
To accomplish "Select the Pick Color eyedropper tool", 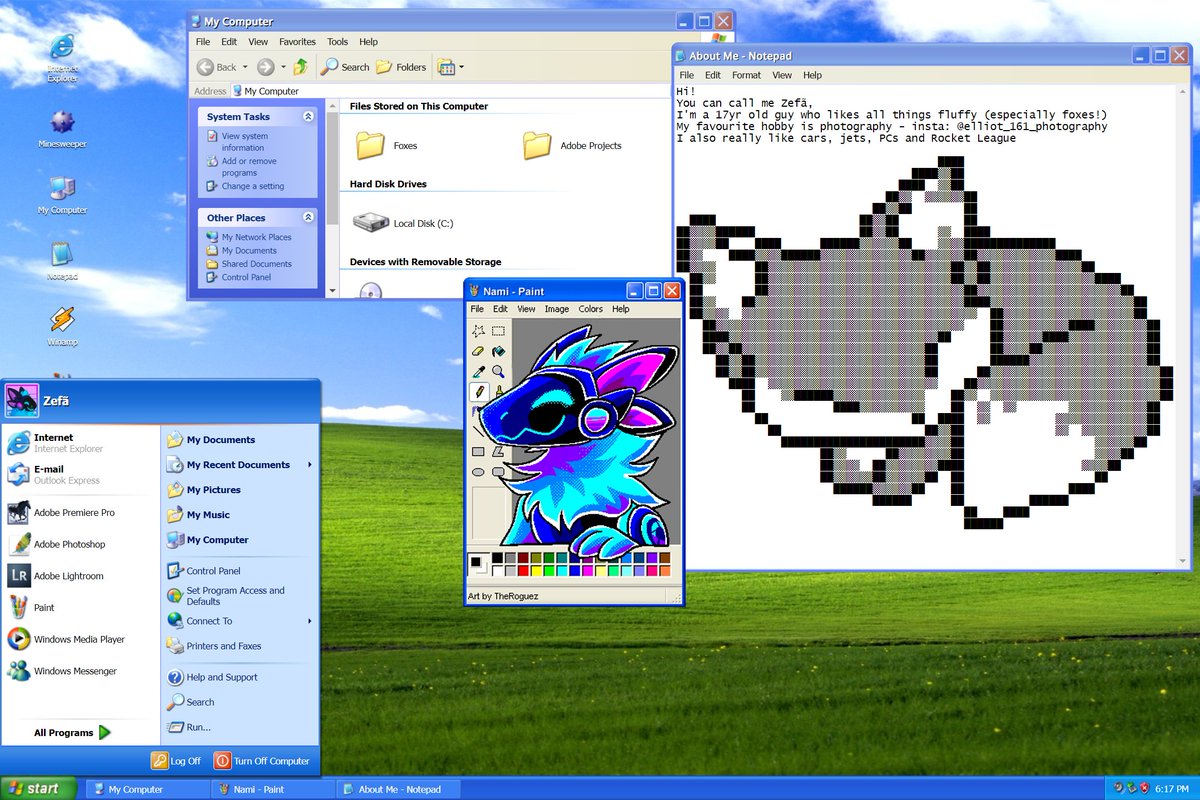I will point(478,371).
